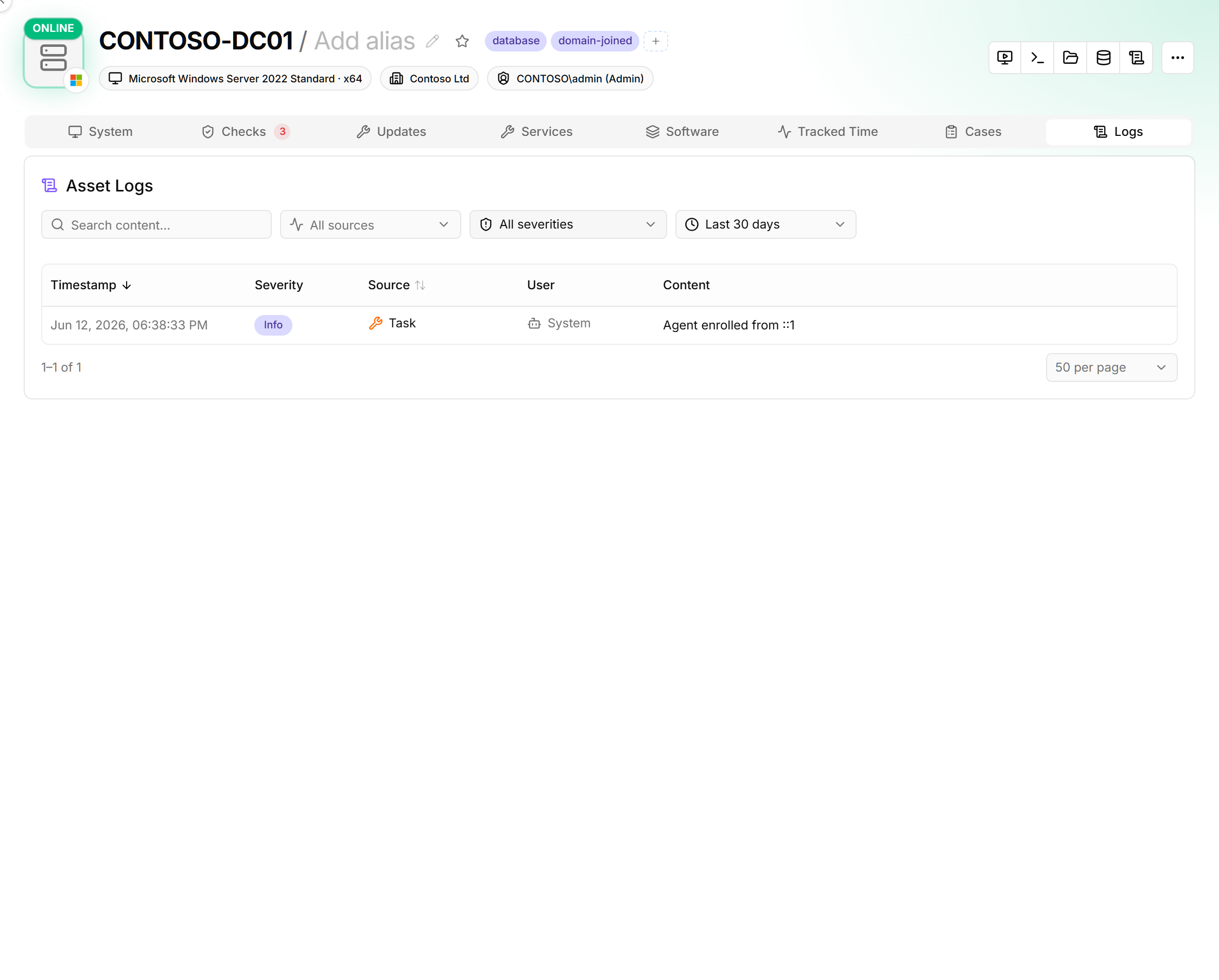The height and width of the screenshot is (980, 1219).
Task: Click the 1–1 of 1 pagination text
Action: [62, 367]
